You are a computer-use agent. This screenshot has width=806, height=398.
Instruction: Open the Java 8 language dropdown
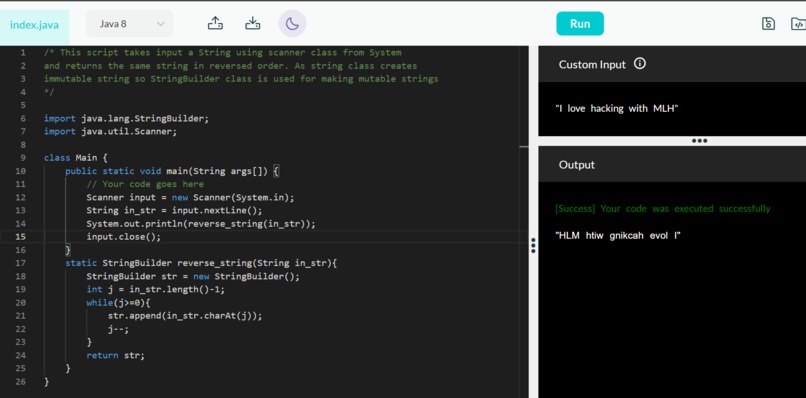click(130, 24)
